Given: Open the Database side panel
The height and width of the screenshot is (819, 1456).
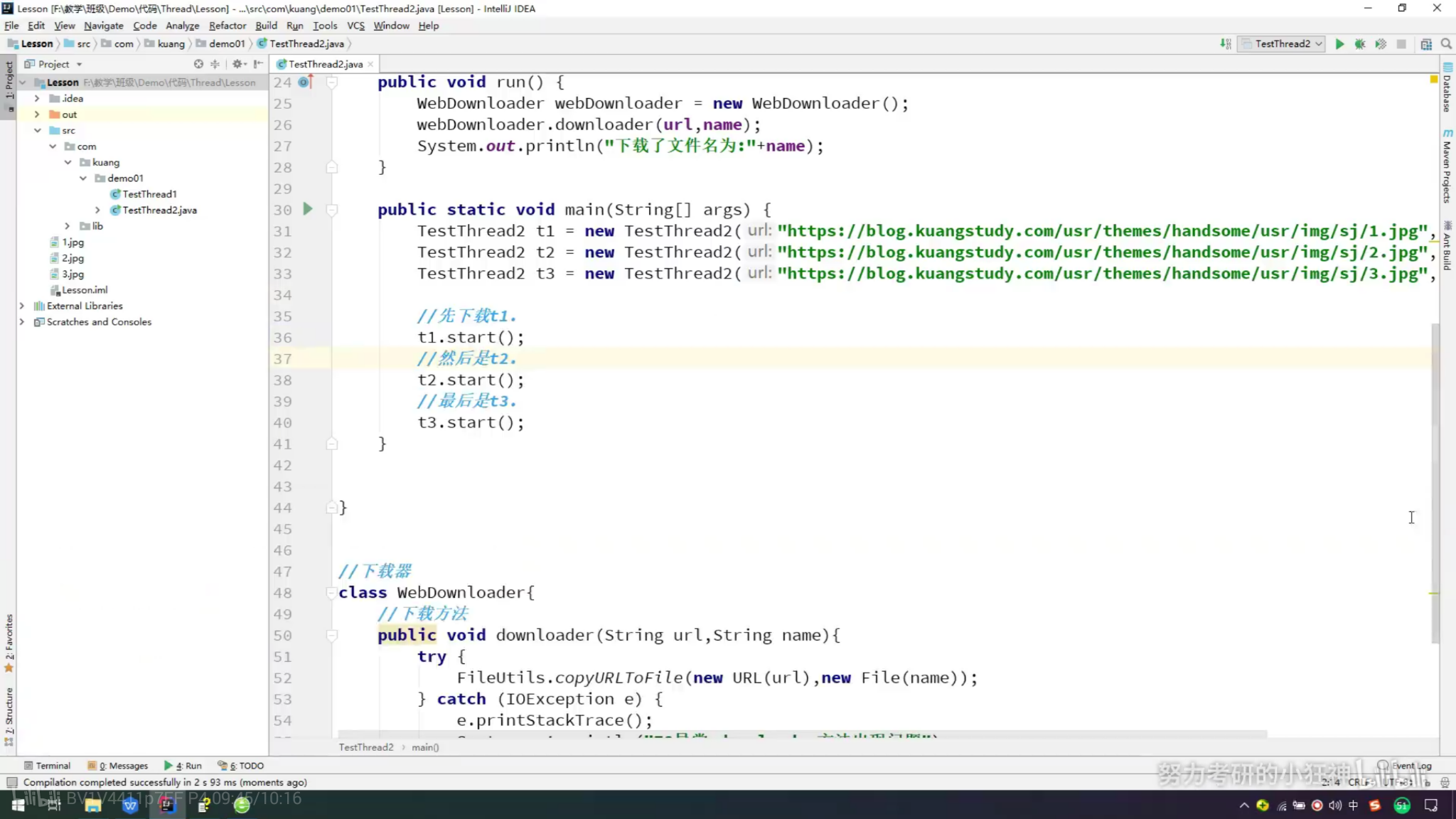Looking at the screenshot, I should pos(1447,88).
